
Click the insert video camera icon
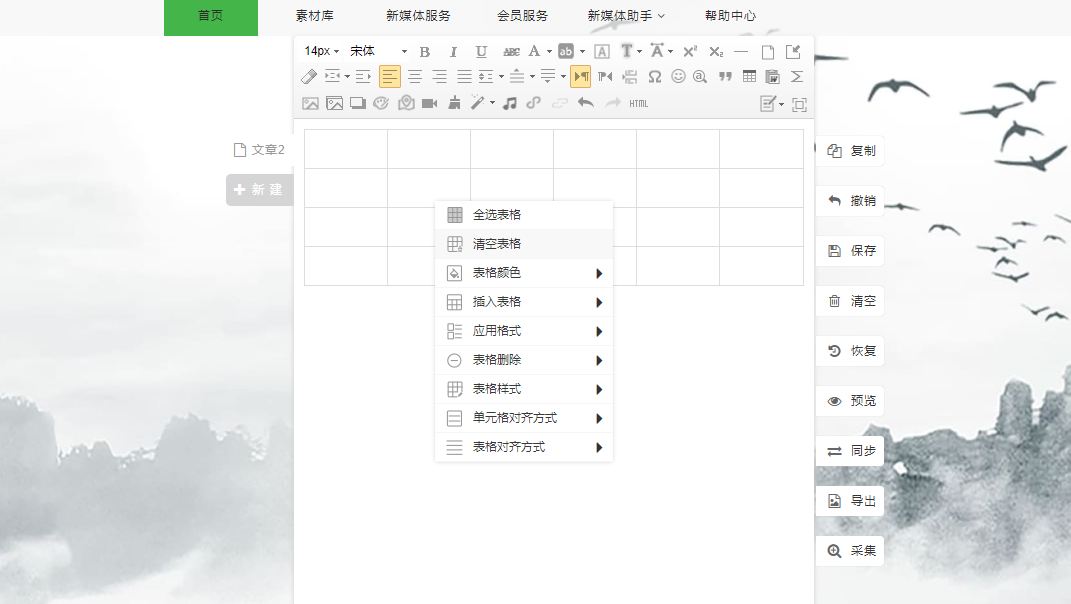(430, 103)
